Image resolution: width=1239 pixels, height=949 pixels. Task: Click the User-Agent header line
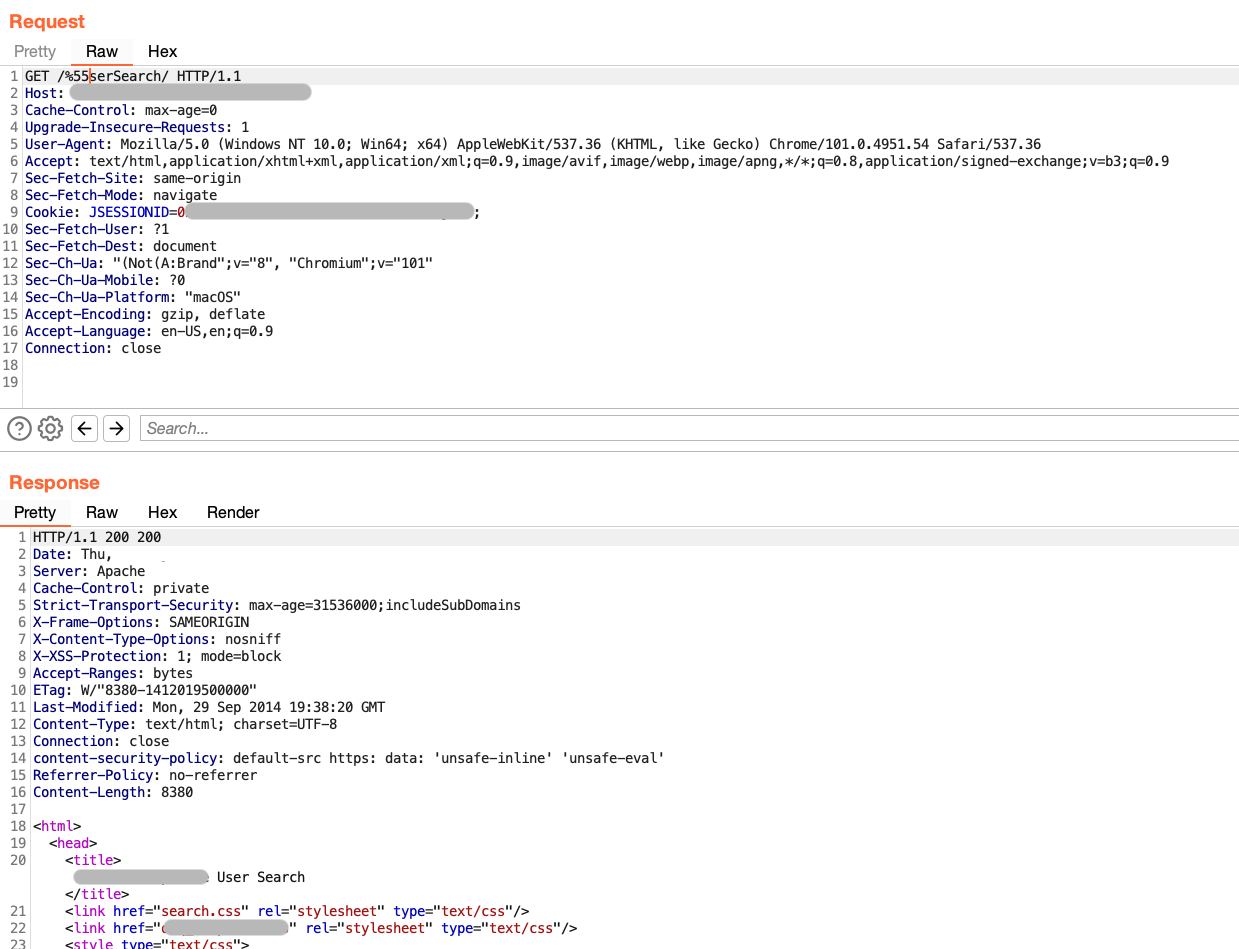(65, 143)
